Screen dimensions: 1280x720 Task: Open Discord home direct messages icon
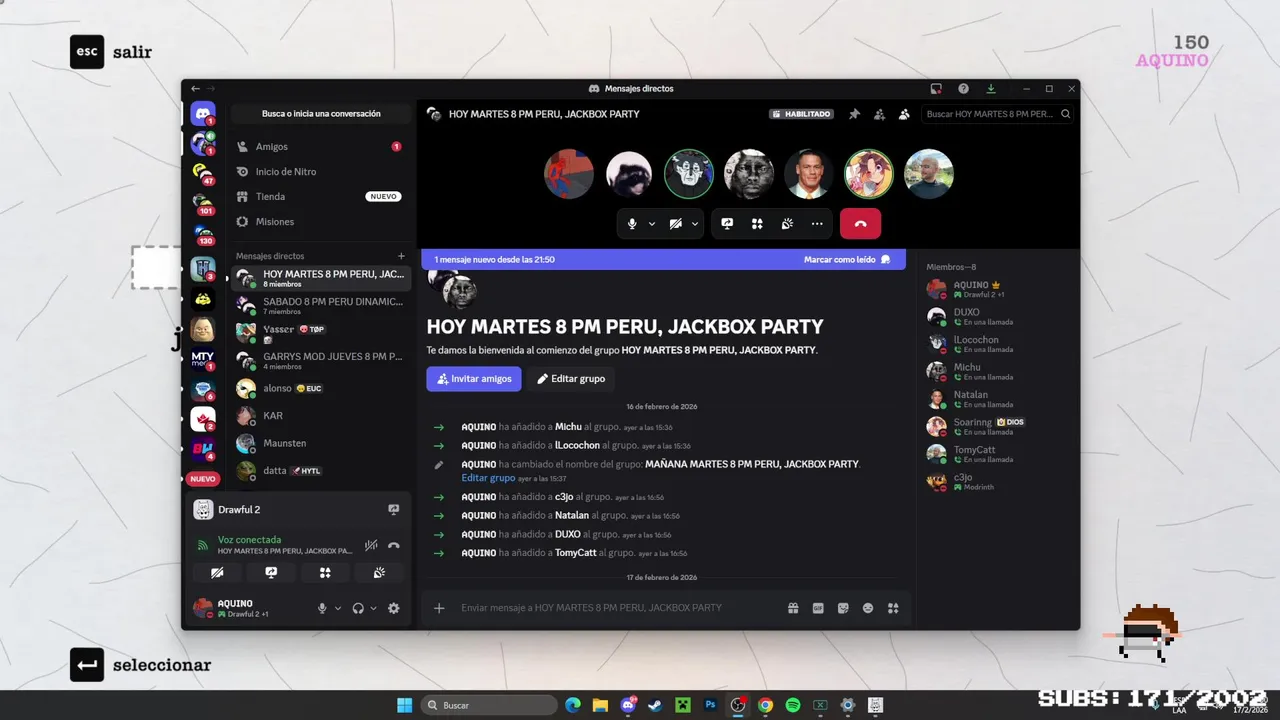[203, 113]
